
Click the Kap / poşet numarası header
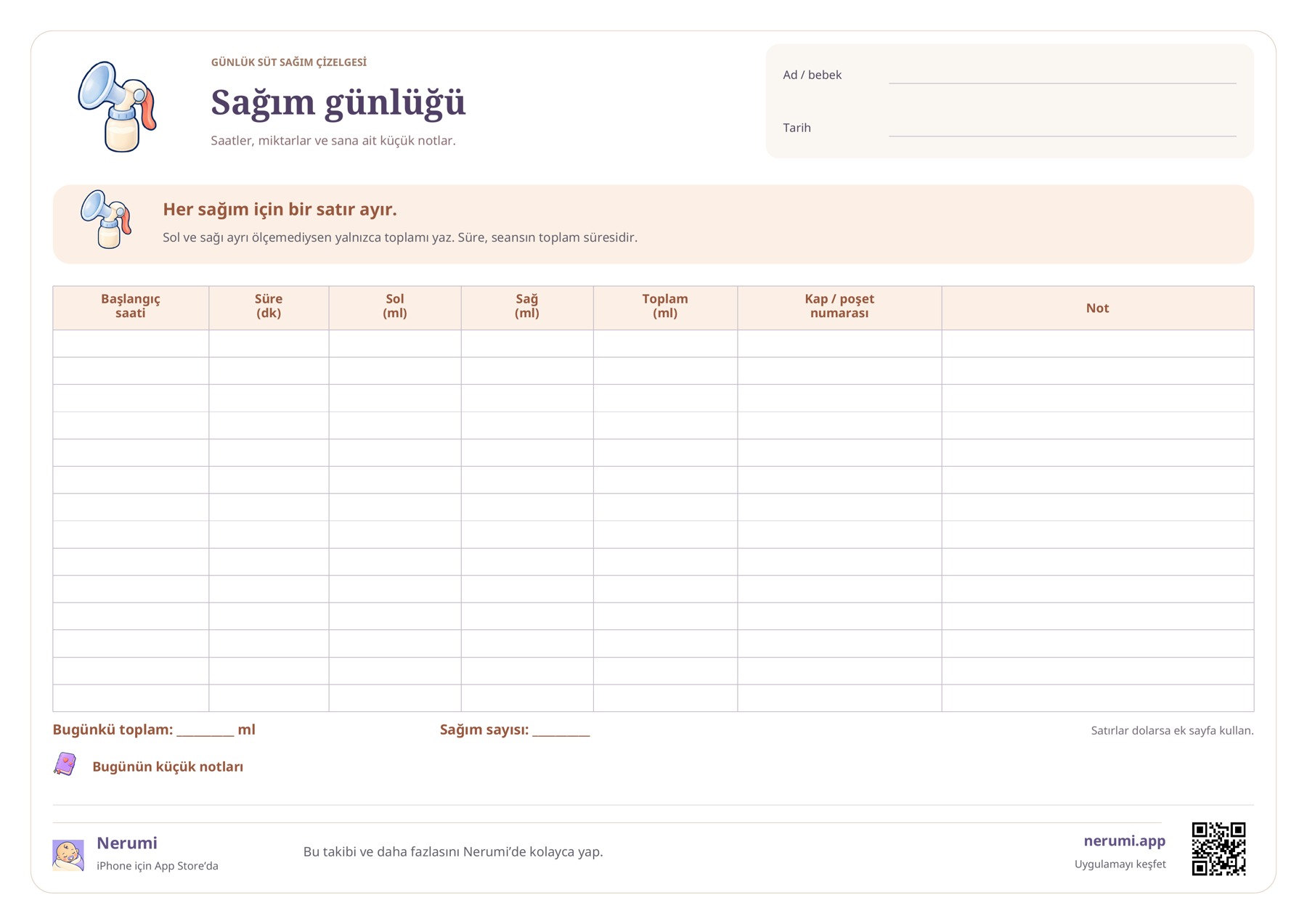pyautogui.click(x=839, y=306)
